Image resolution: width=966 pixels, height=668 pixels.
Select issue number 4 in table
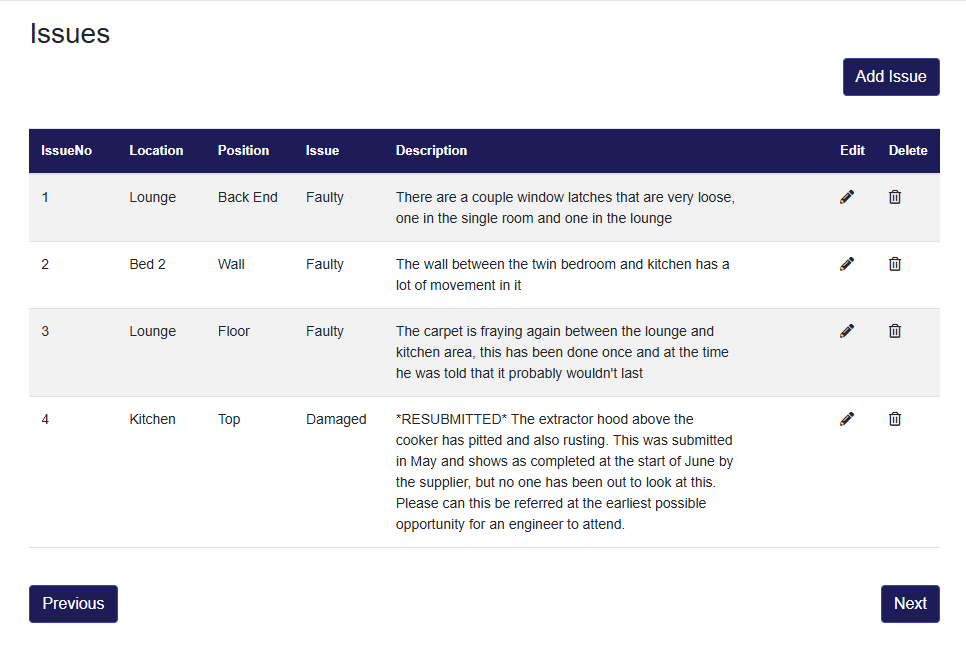point(45,419)
